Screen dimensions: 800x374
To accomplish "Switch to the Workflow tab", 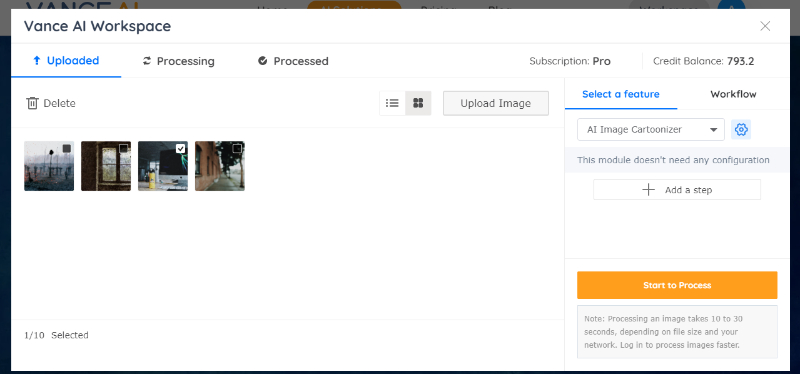I will [733, 94].
